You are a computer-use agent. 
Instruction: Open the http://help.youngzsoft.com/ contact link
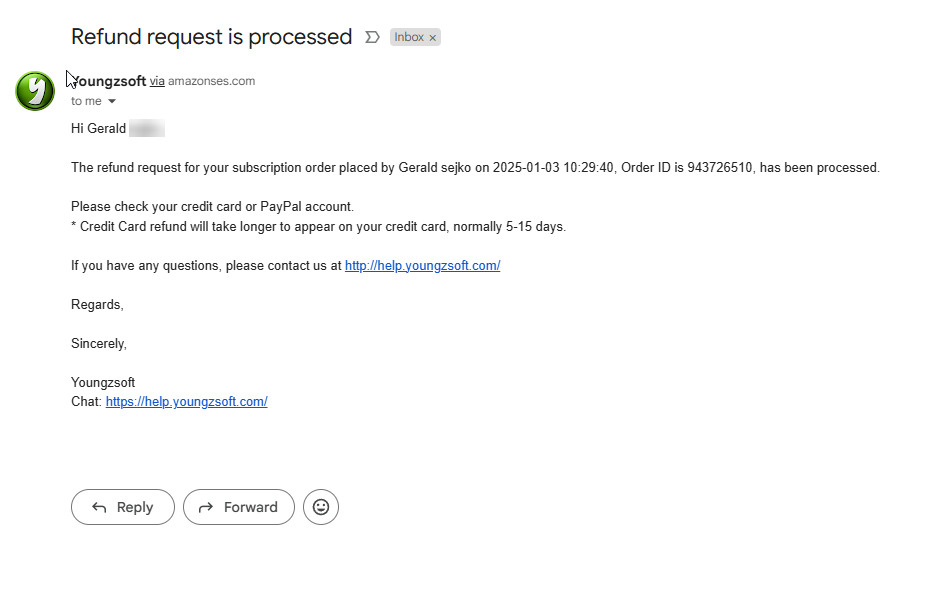point(422,266)
